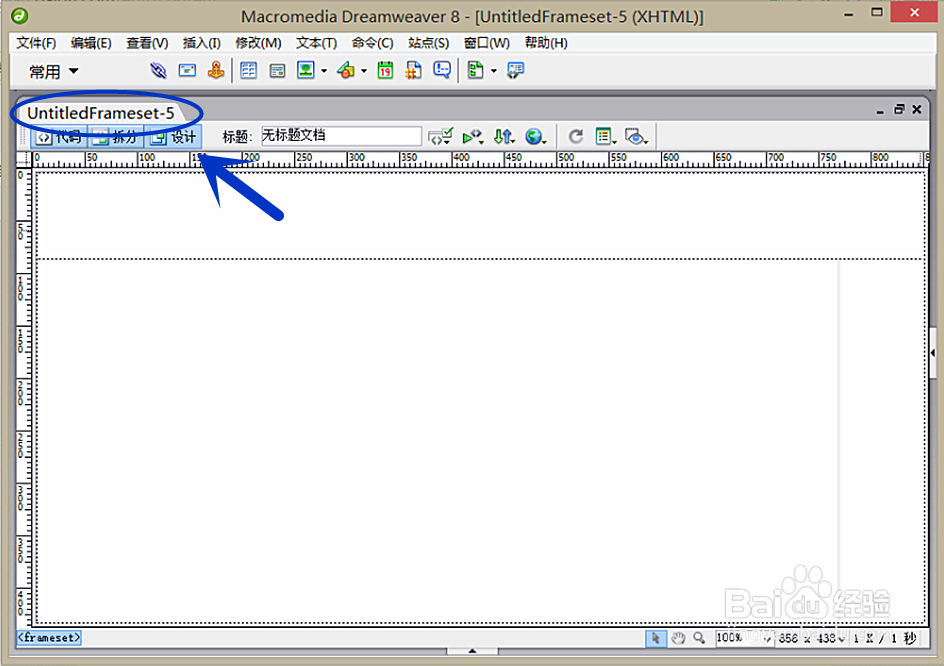Expand the panel with bottom arrow handle
The height and width of the screenshot is (666, 944).
(x=472, y=651)
